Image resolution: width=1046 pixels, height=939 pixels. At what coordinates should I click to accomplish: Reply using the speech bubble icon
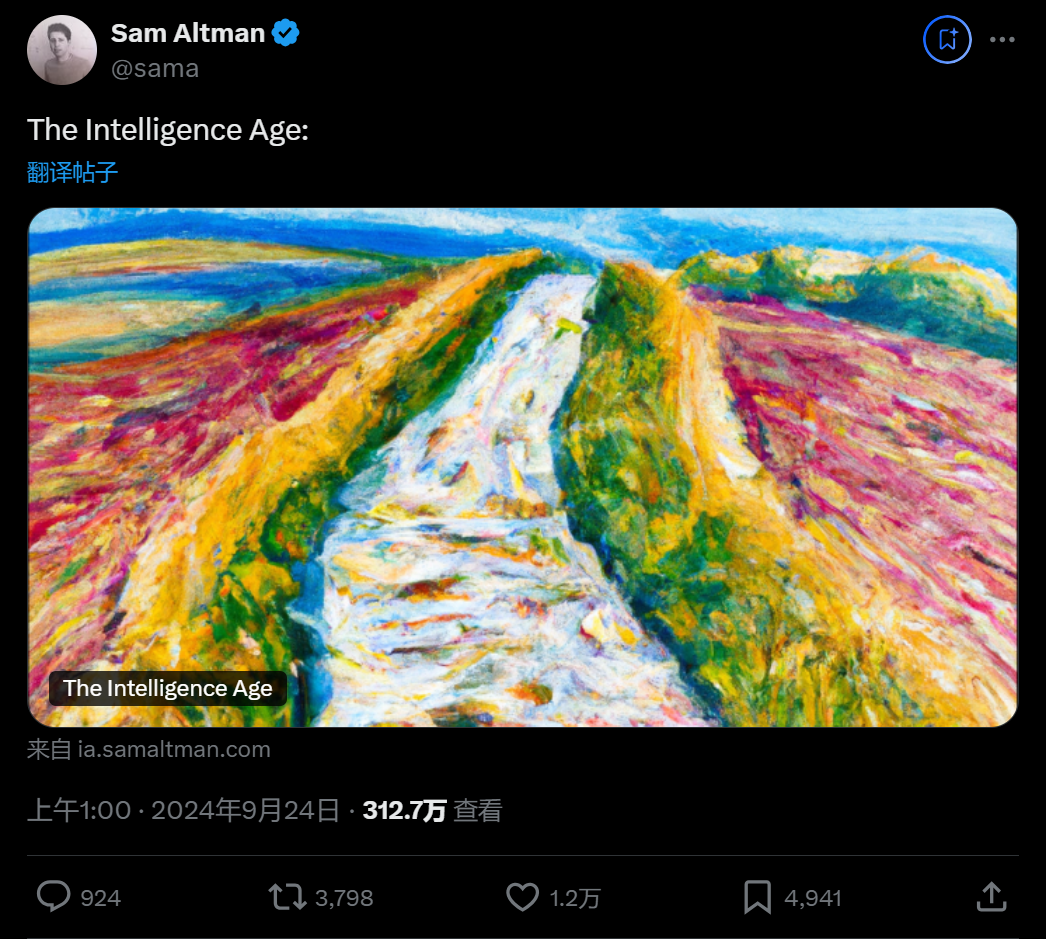pos(53,897)
